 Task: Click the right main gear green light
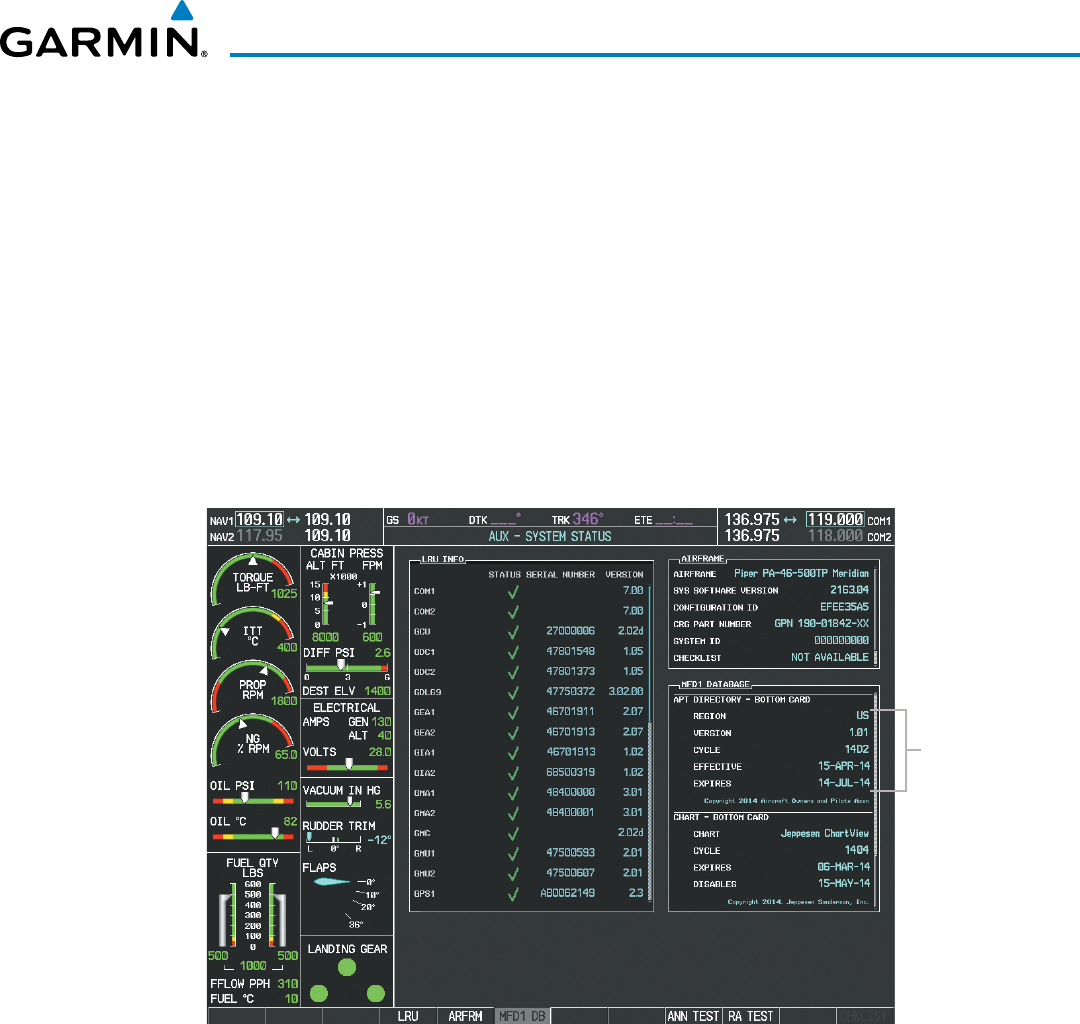pyautogui.click(x=376, y=993)
